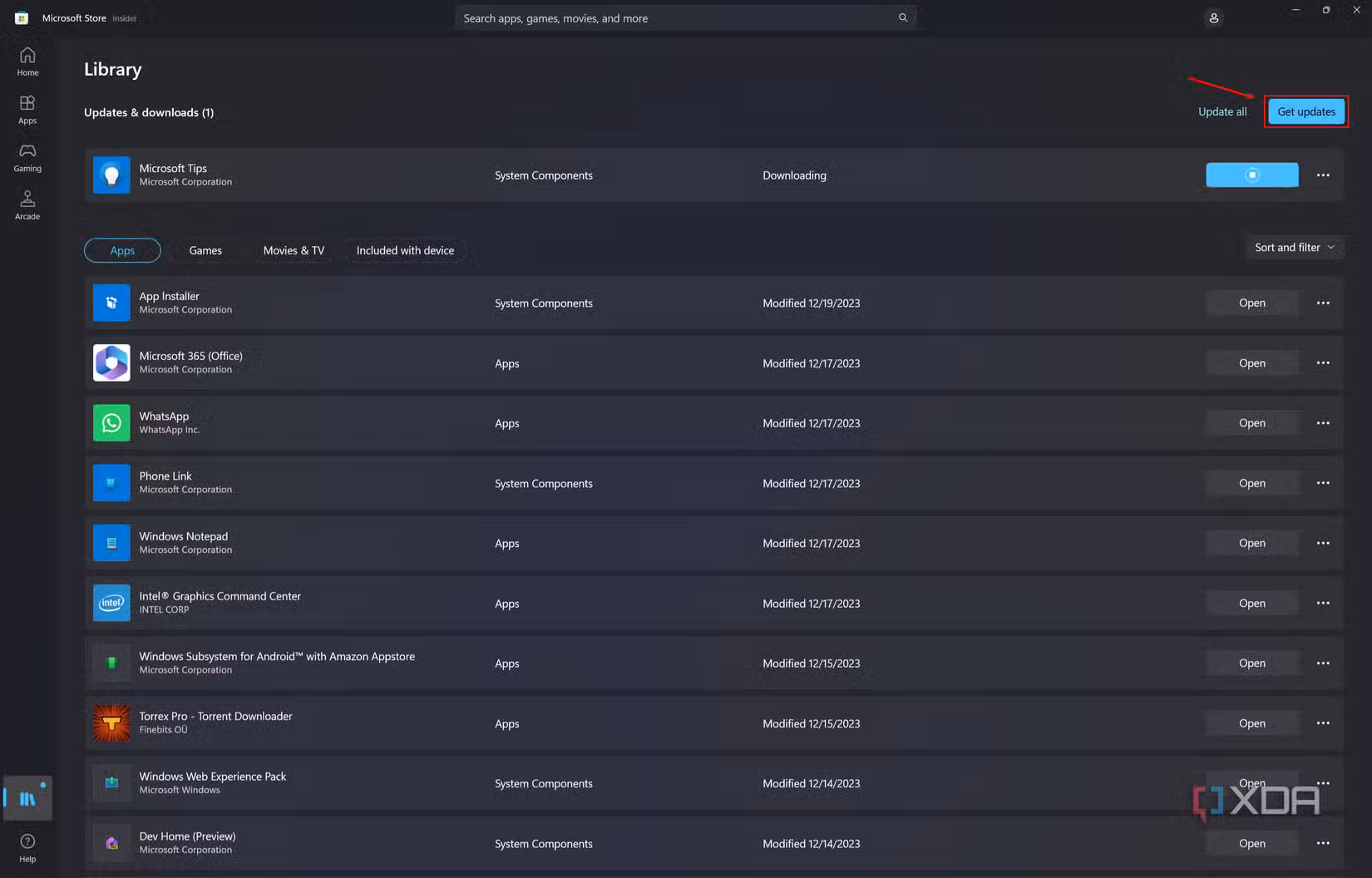Click into the search apps field

pos(674,18)
